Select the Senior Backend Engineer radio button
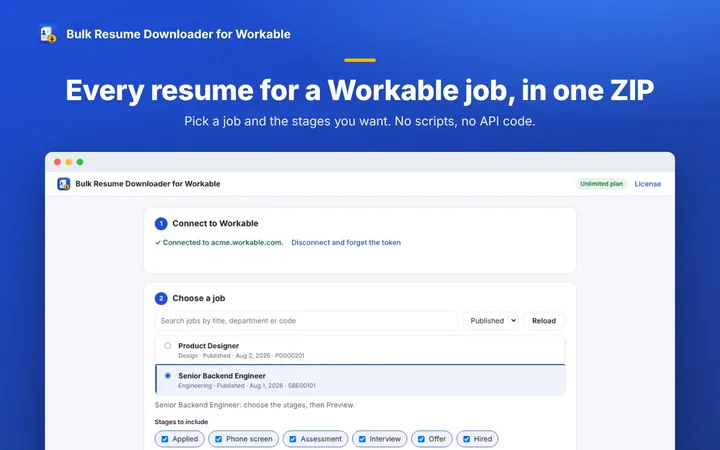This screenshot has height=450, width=720. click(168, 376)
